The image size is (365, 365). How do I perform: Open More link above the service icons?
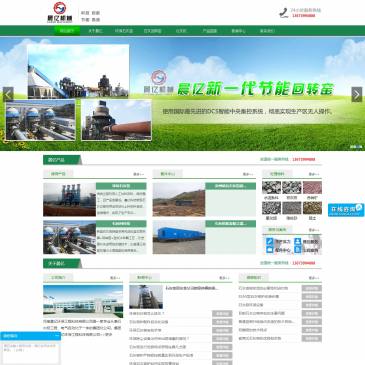coord(314,230)
